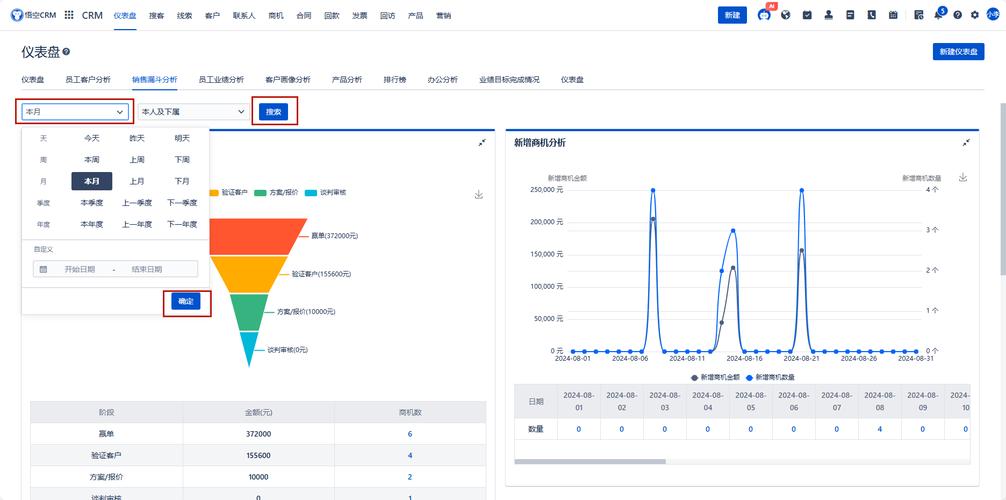
Task: Download the 新增商机分析 chart
Action: pyautogui.click(x=962, y=177)
